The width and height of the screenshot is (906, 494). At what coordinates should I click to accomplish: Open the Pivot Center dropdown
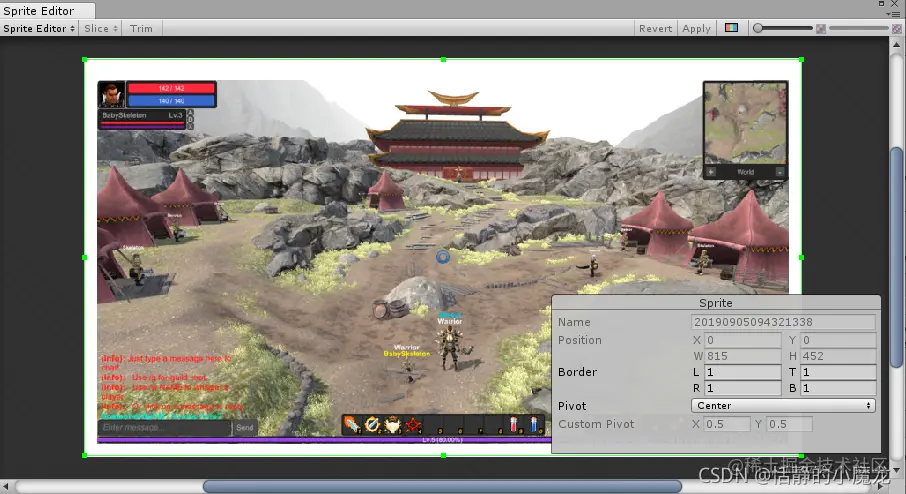(x=783, y=406)
